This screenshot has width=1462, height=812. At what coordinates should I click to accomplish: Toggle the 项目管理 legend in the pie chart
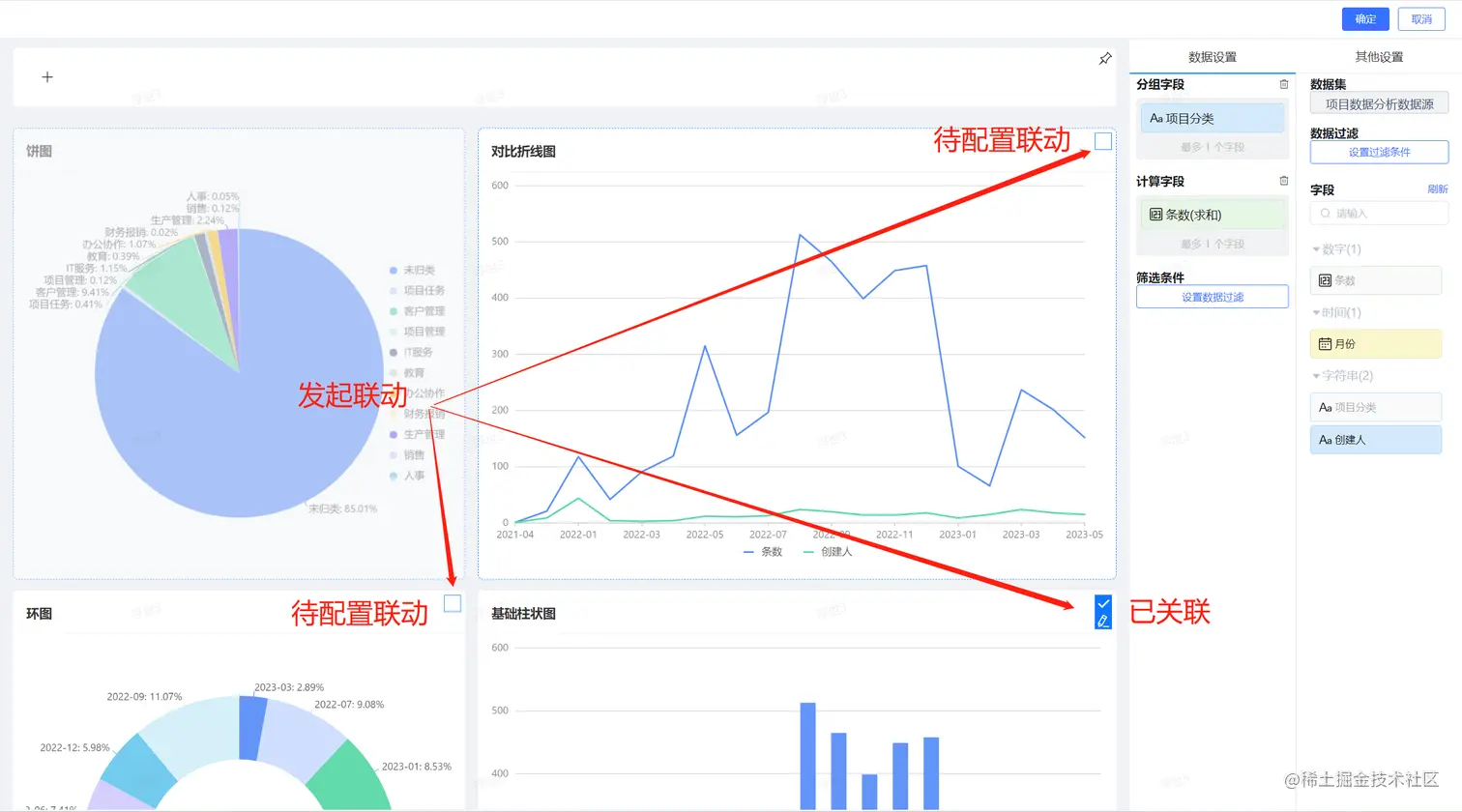pyautogui.click(x=418, y=332)
